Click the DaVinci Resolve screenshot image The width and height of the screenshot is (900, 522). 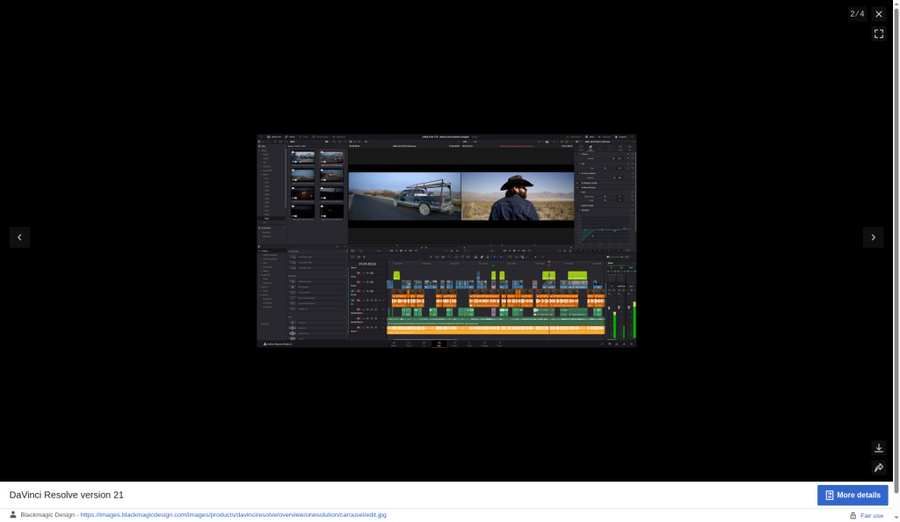pyautogui.click(x=447, y=241)
